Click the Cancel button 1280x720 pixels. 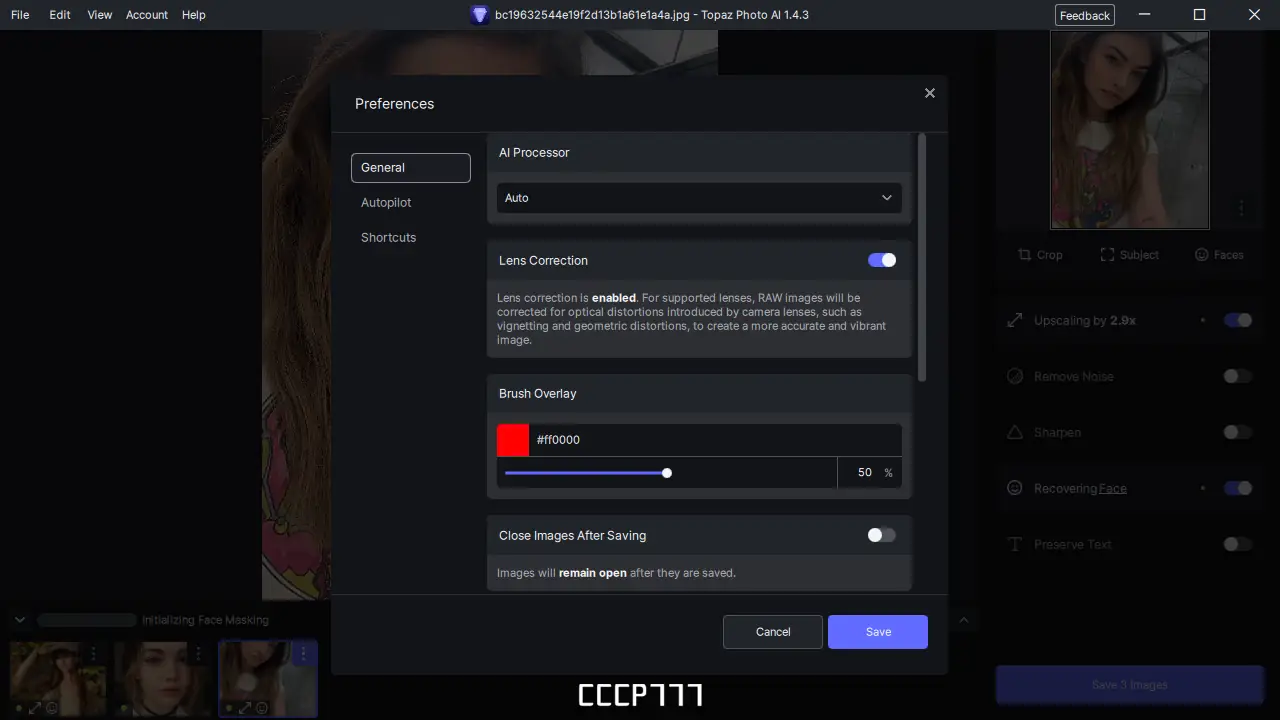(x=773, y=632)
